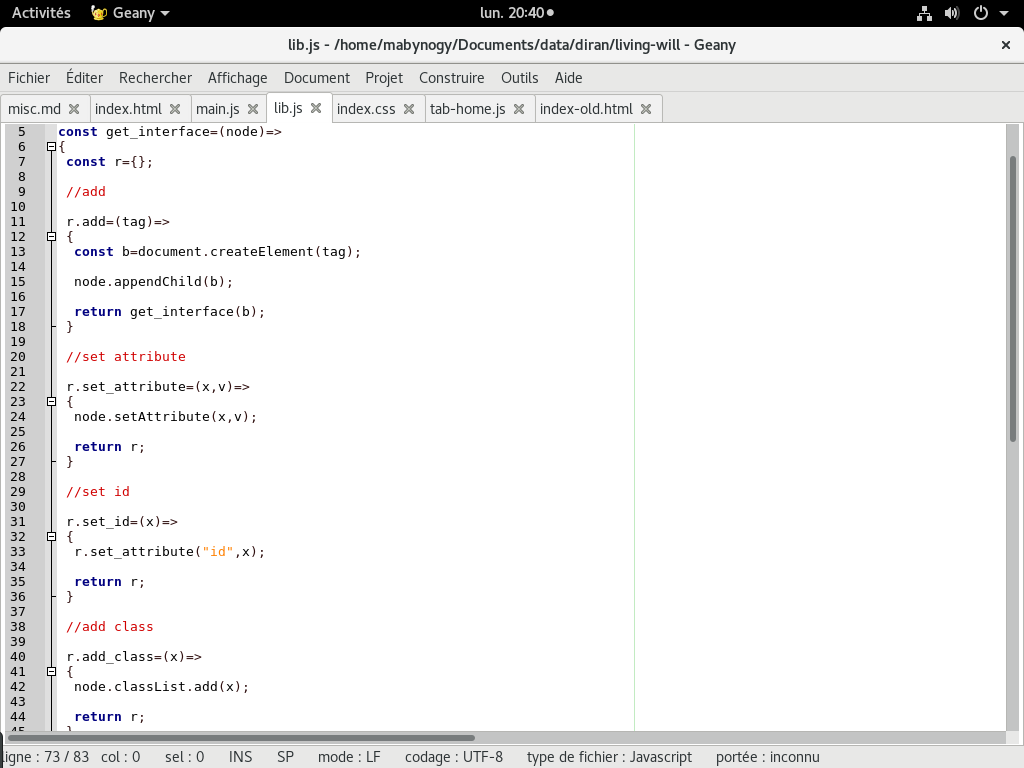The width and height of the screenshot is (1024, 768).
Task: Open the Construire menu
Action: tap(452, 78)
